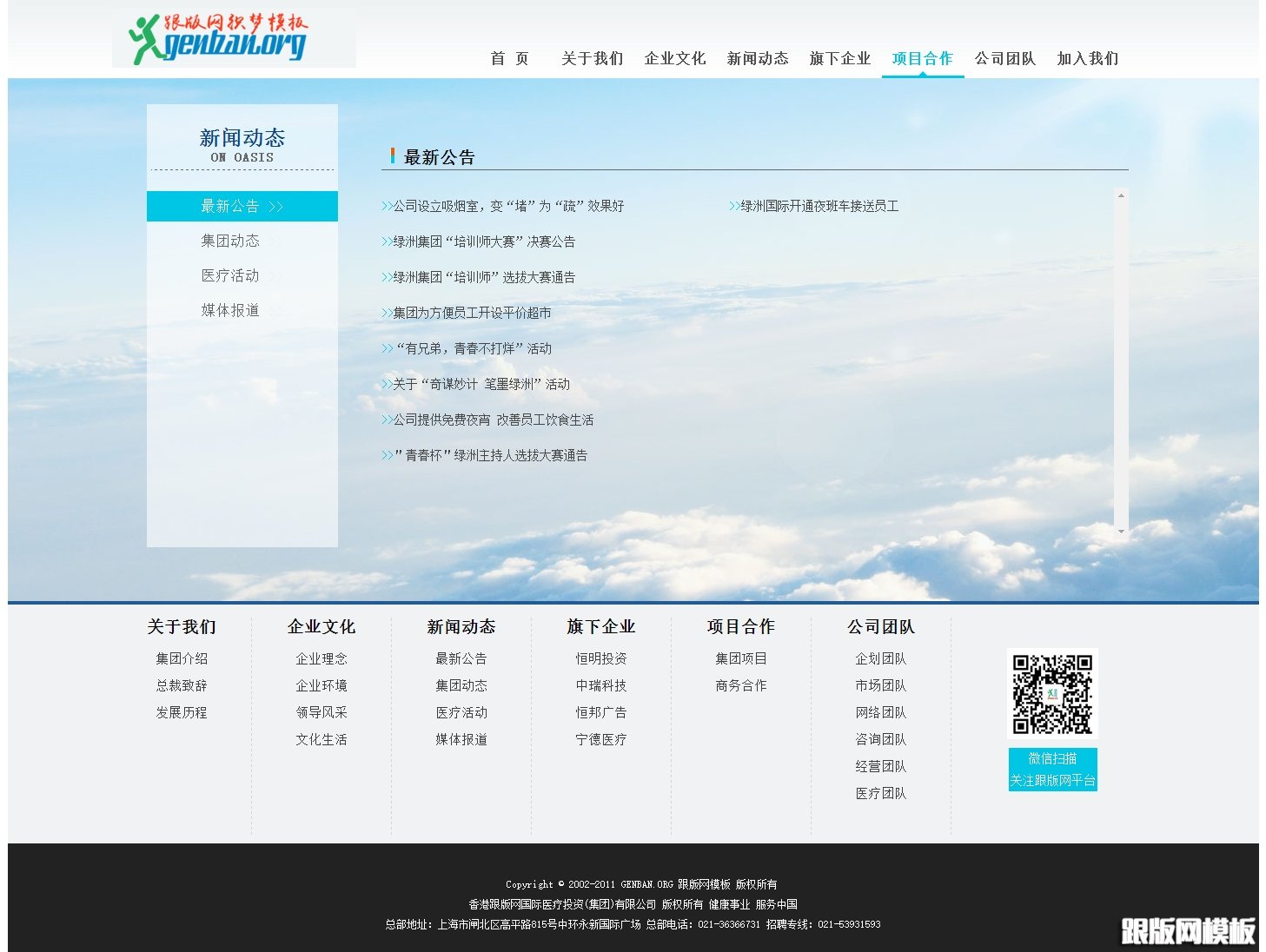The height and width of the screenshot is (952, 1266).
Task: Open the news article about 吸烟室
Action: pyautogui.click(x=509, y=206)
